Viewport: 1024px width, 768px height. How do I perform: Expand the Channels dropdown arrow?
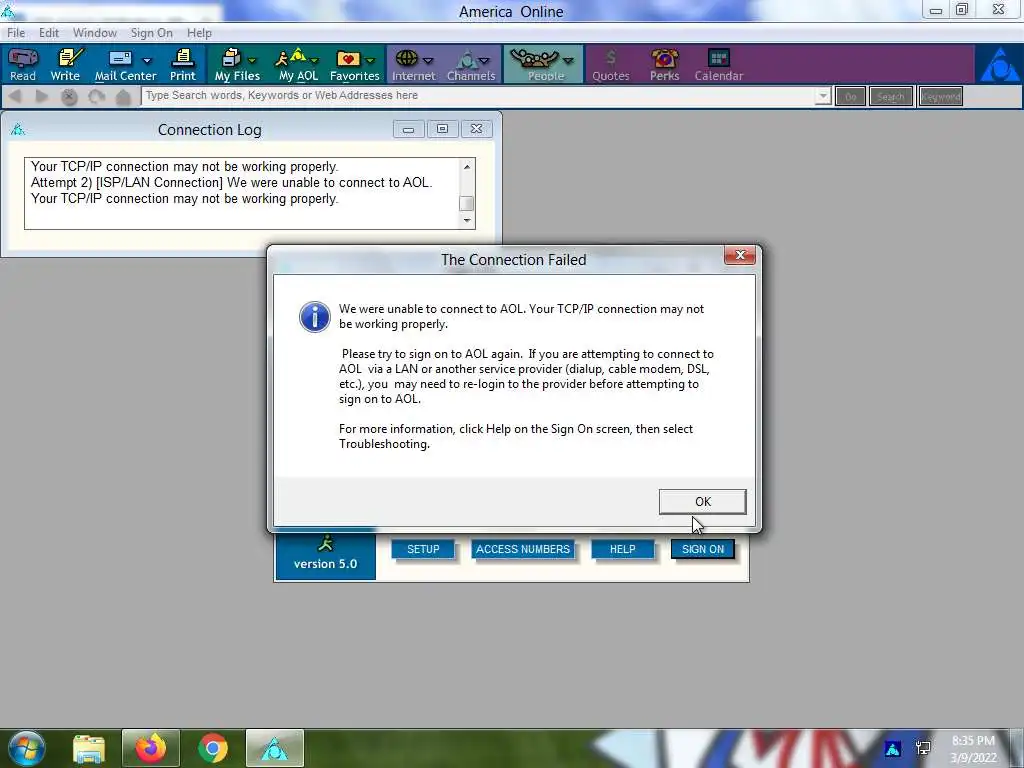click(484, 61)
